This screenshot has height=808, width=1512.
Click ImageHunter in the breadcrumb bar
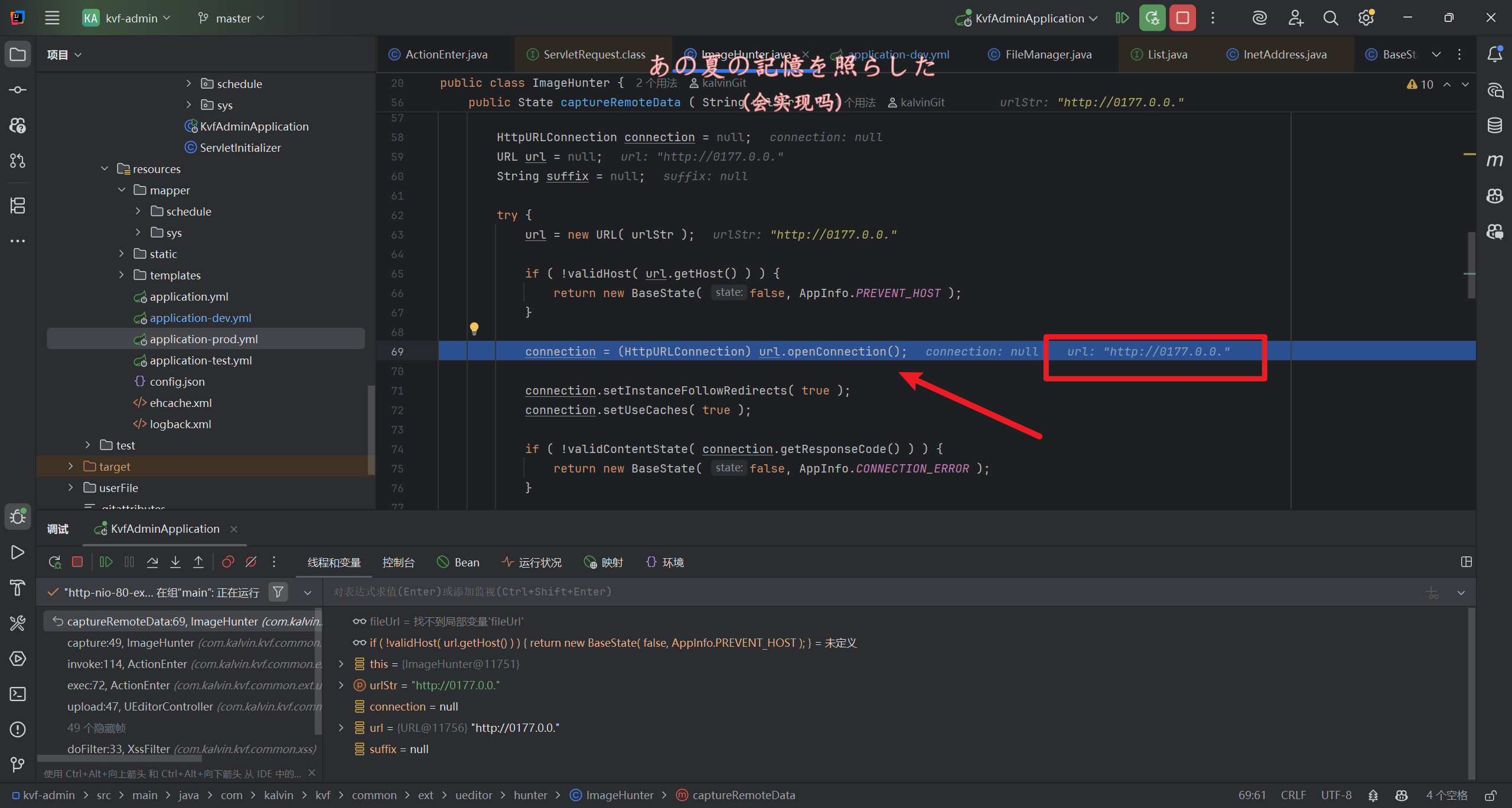[x=612, y=795]
